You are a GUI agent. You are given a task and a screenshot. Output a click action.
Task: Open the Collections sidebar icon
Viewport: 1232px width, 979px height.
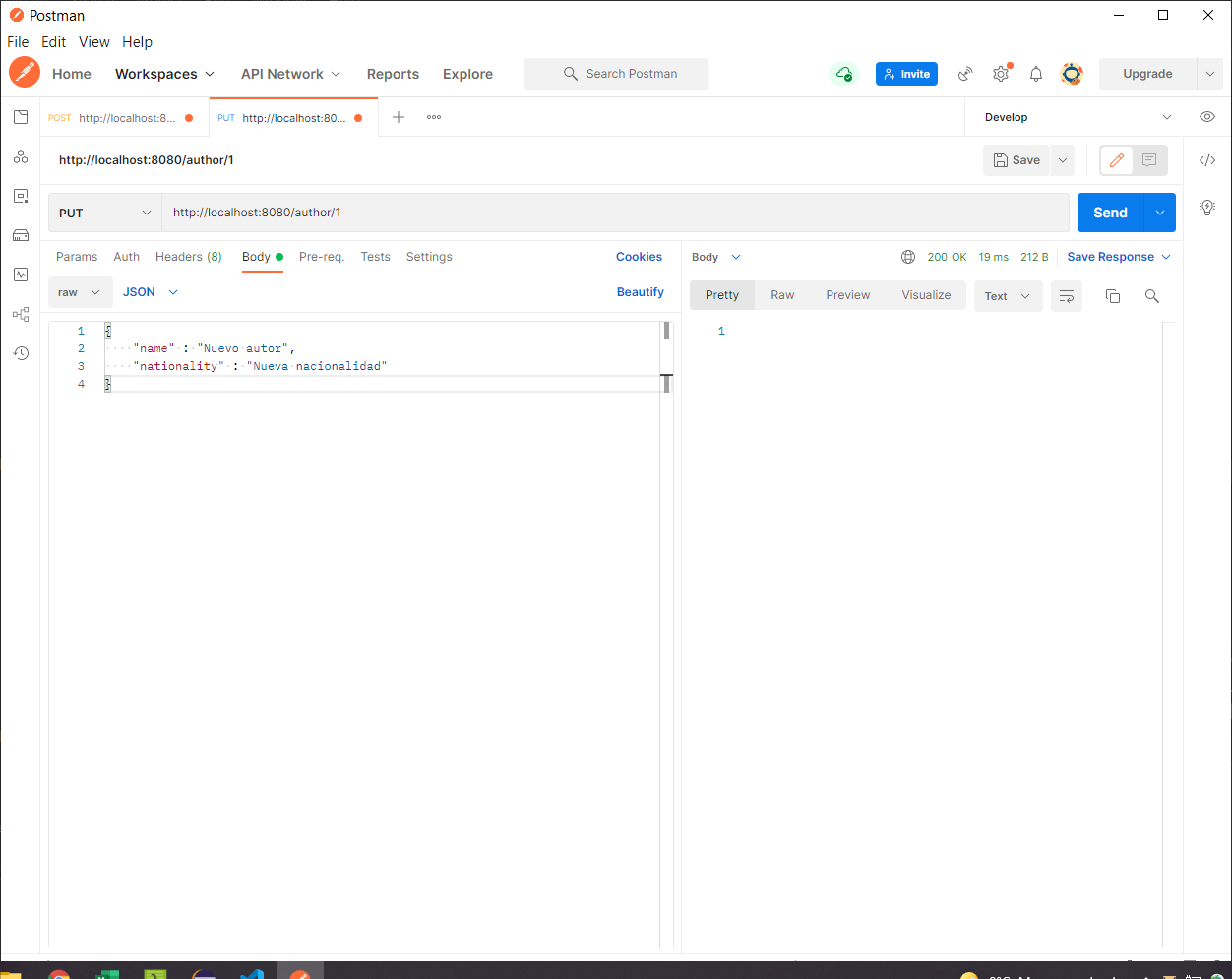[21, 117]
